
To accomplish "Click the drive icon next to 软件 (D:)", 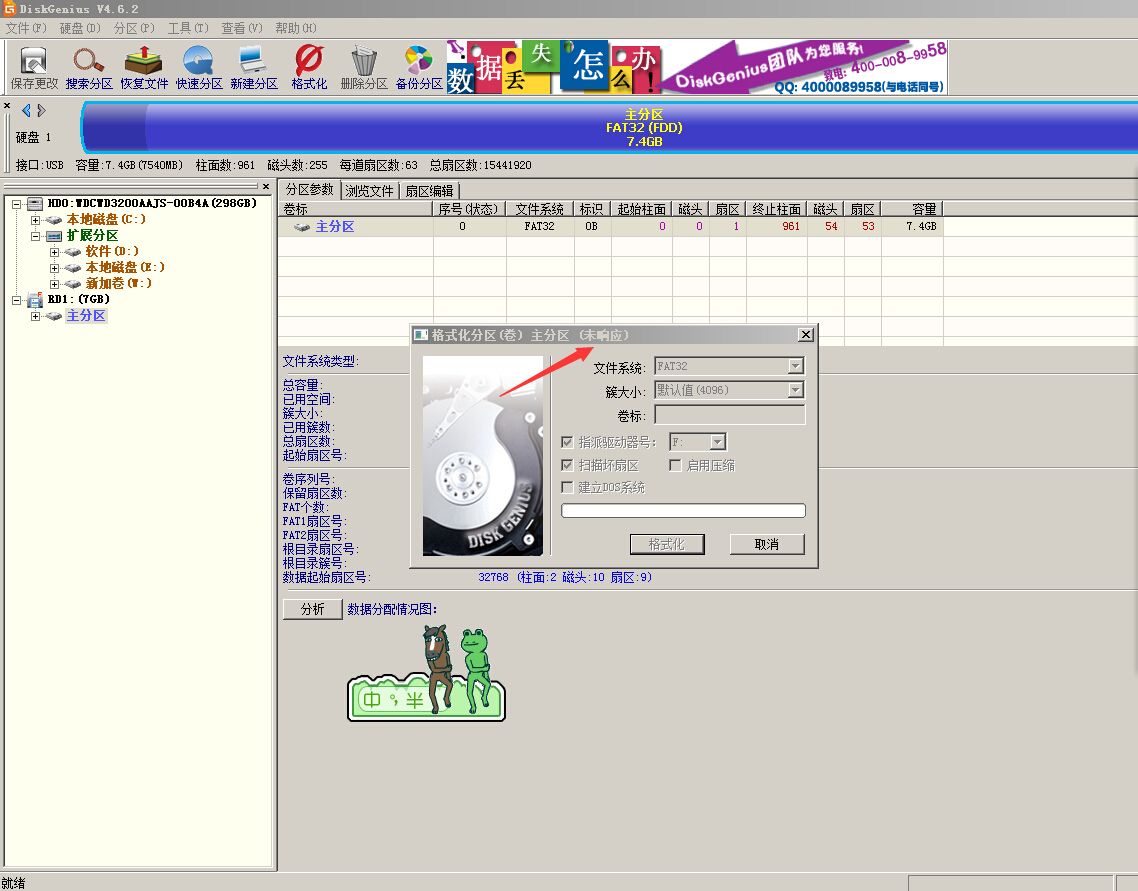I will tap(73, 252).
